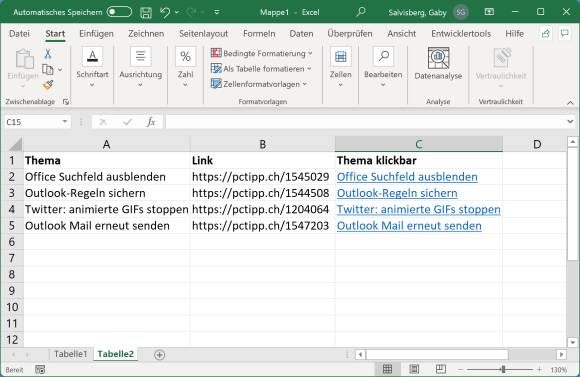Open the Schriftart font group
This screenshot has width=580, height=377.
tap(92, 68)
